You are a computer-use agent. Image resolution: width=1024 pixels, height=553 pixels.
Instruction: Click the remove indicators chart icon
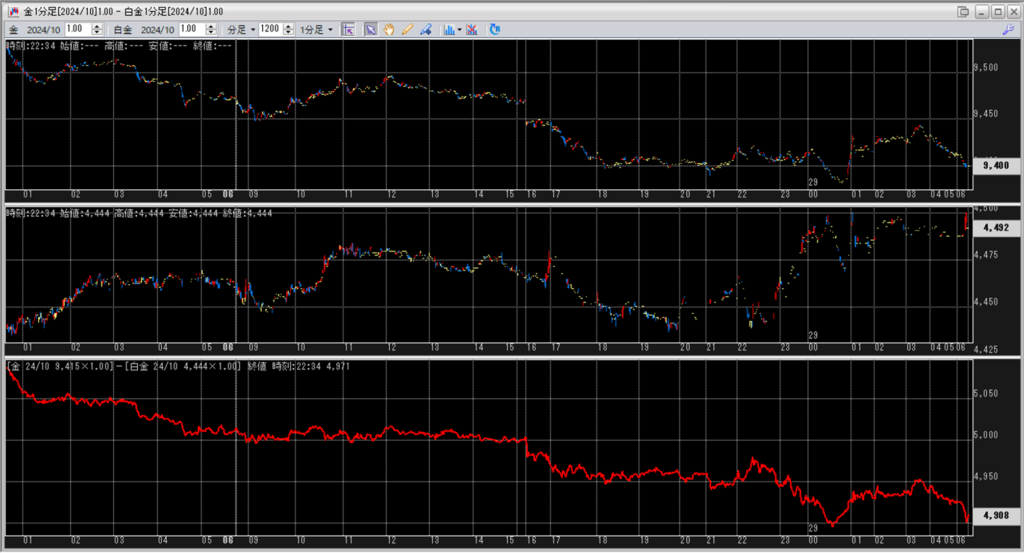[x=471, y=29]
